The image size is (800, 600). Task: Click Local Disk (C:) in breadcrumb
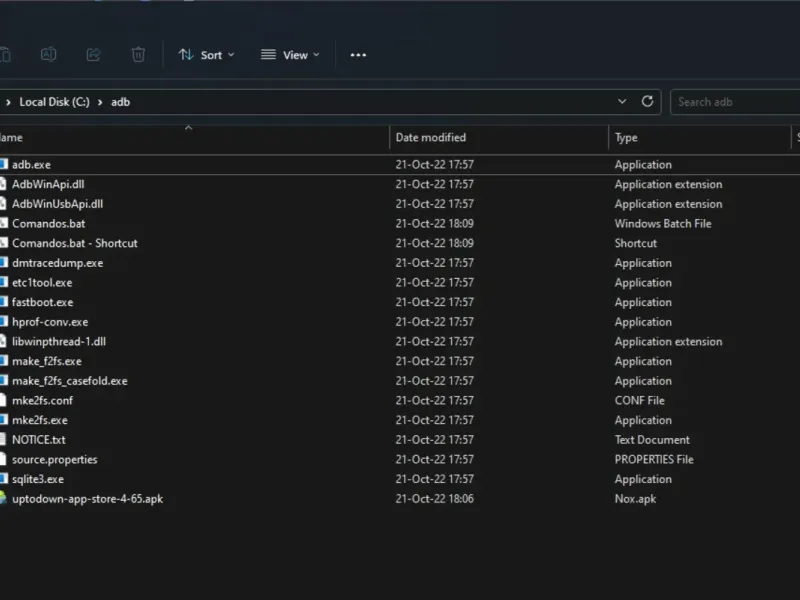[x=55, y=102]
